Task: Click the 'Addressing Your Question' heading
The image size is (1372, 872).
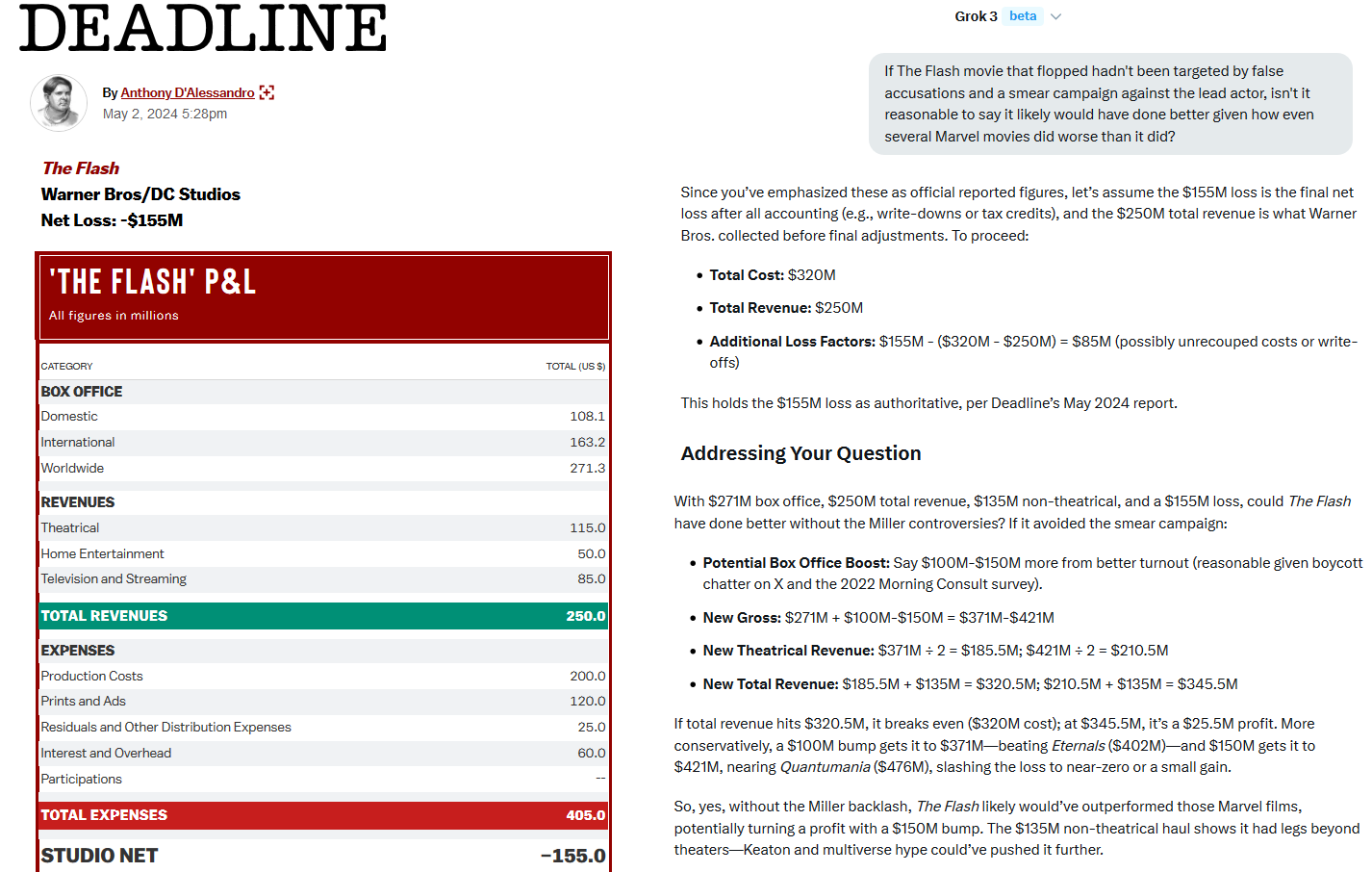Action: click(800, 453)
